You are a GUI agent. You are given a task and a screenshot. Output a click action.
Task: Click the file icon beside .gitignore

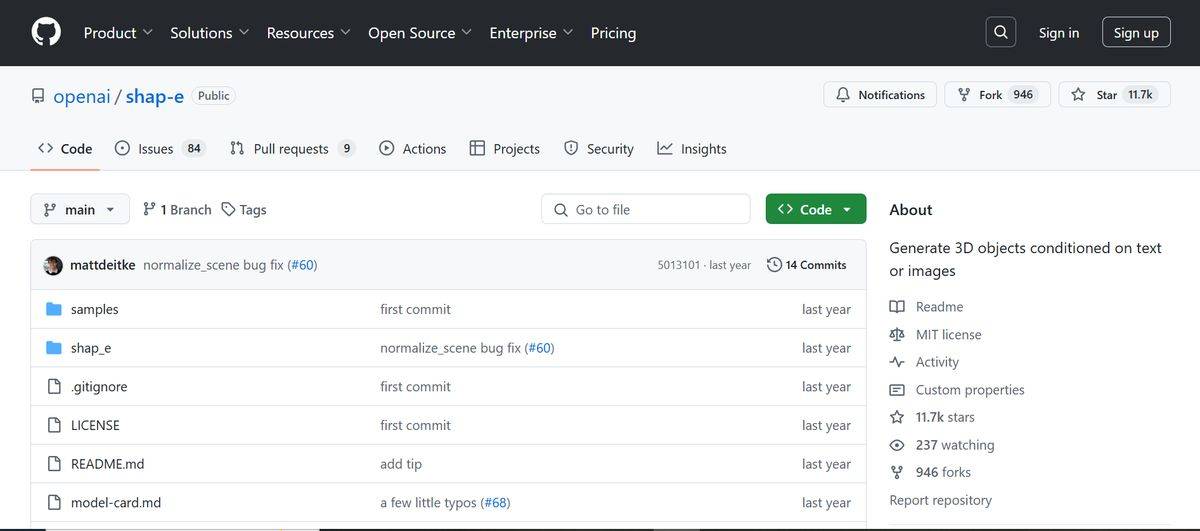54,386
